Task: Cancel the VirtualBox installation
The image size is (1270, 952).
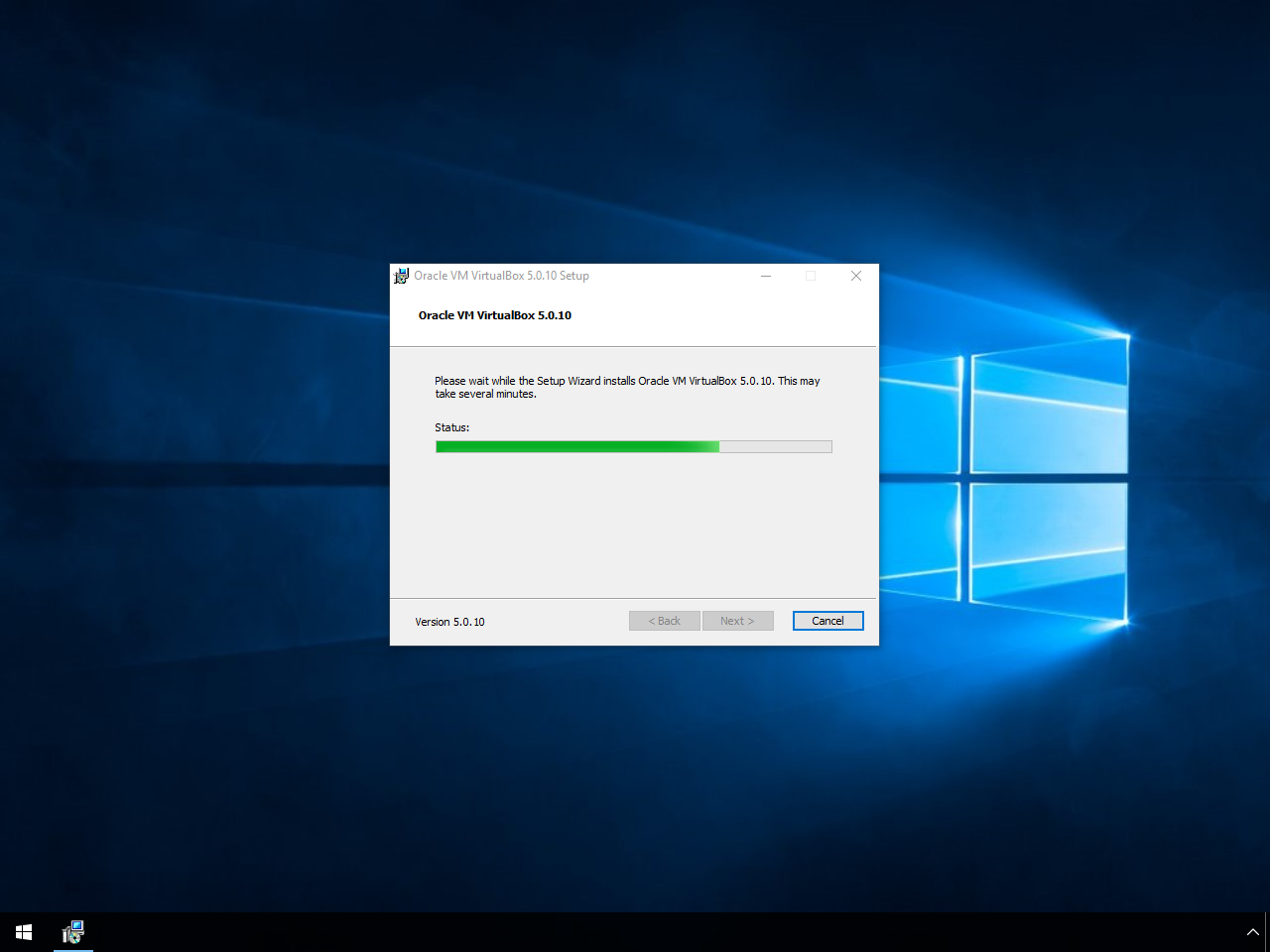Action: (827, 621)
